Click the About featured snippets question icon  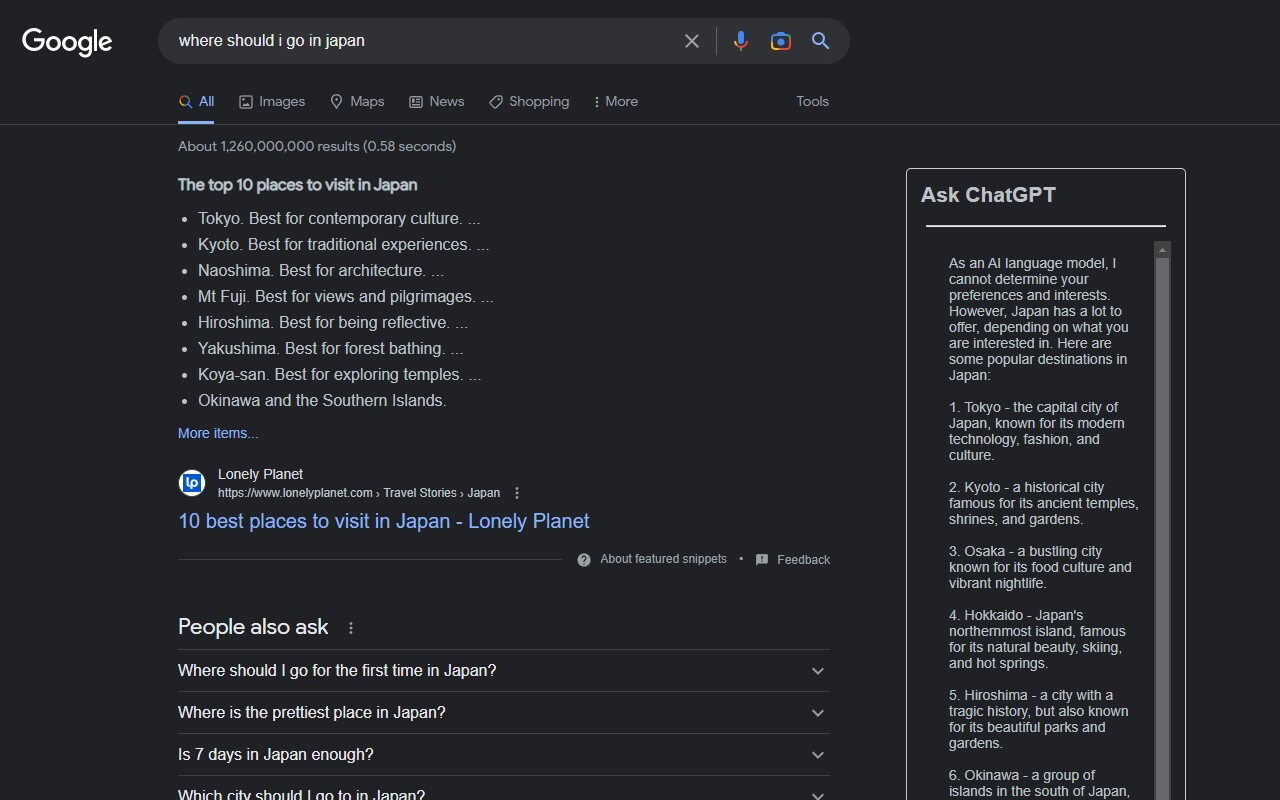click(x=584, y=560)
